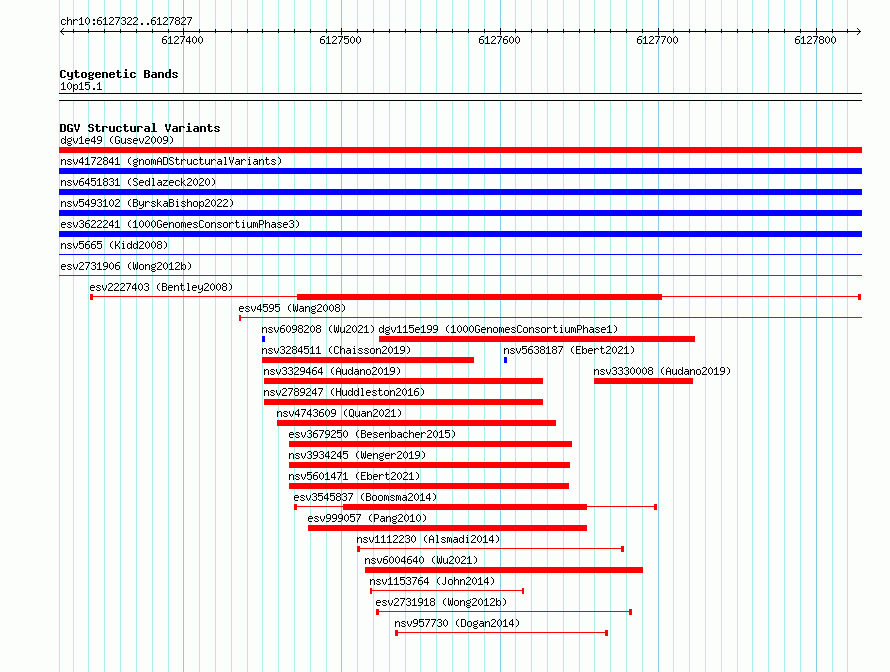This screenshot has width=890, height=672.
Task: Click esv999057 (Pang2010) label
Action: 367,518
